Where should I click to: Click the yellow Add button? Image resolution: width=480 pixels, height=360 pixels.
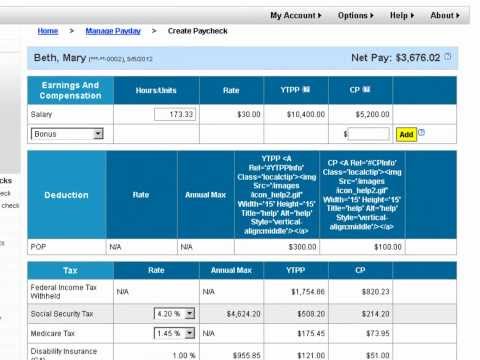406,134
